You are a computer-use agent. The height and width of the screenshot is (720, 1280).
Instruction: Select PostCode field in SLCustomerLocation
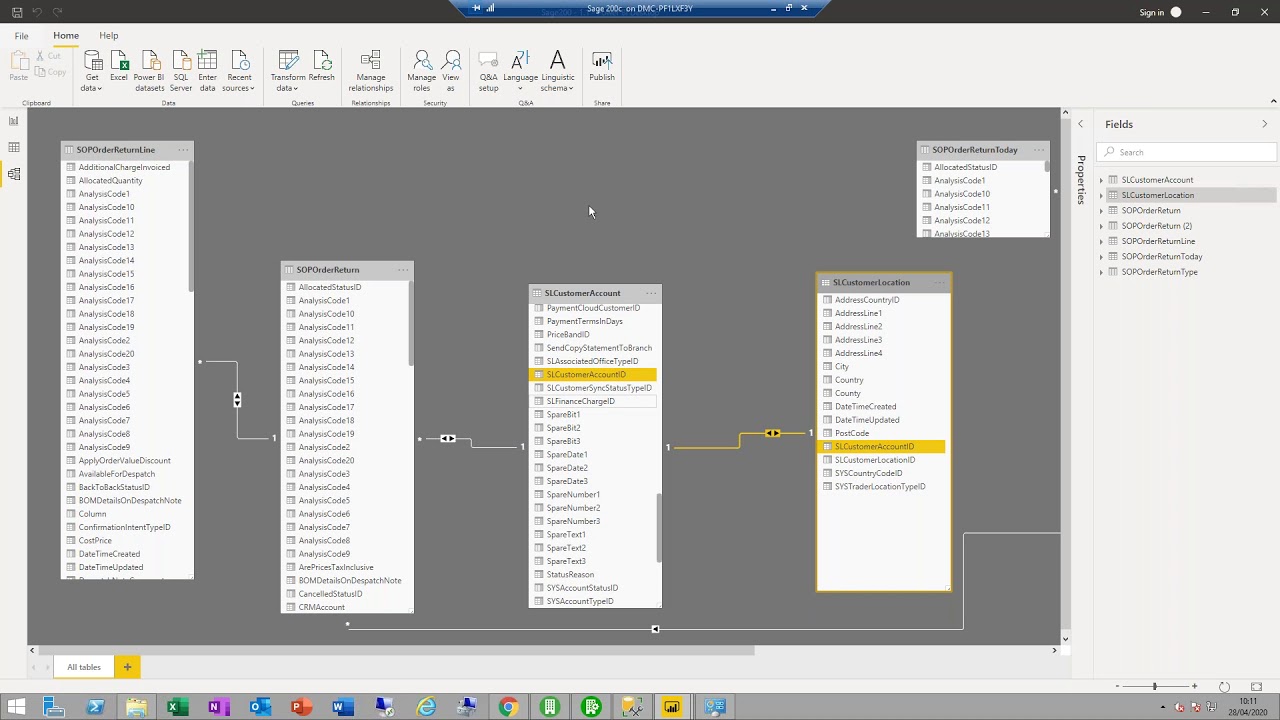coord(852,433)
